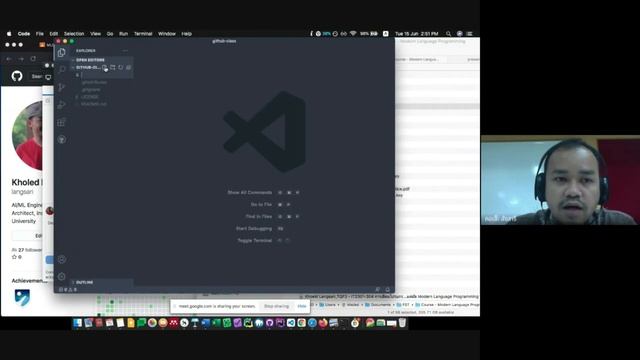Click Spotlight search icon in menu bar
This screenshot has width=640, height=360.
coord(449,34)
